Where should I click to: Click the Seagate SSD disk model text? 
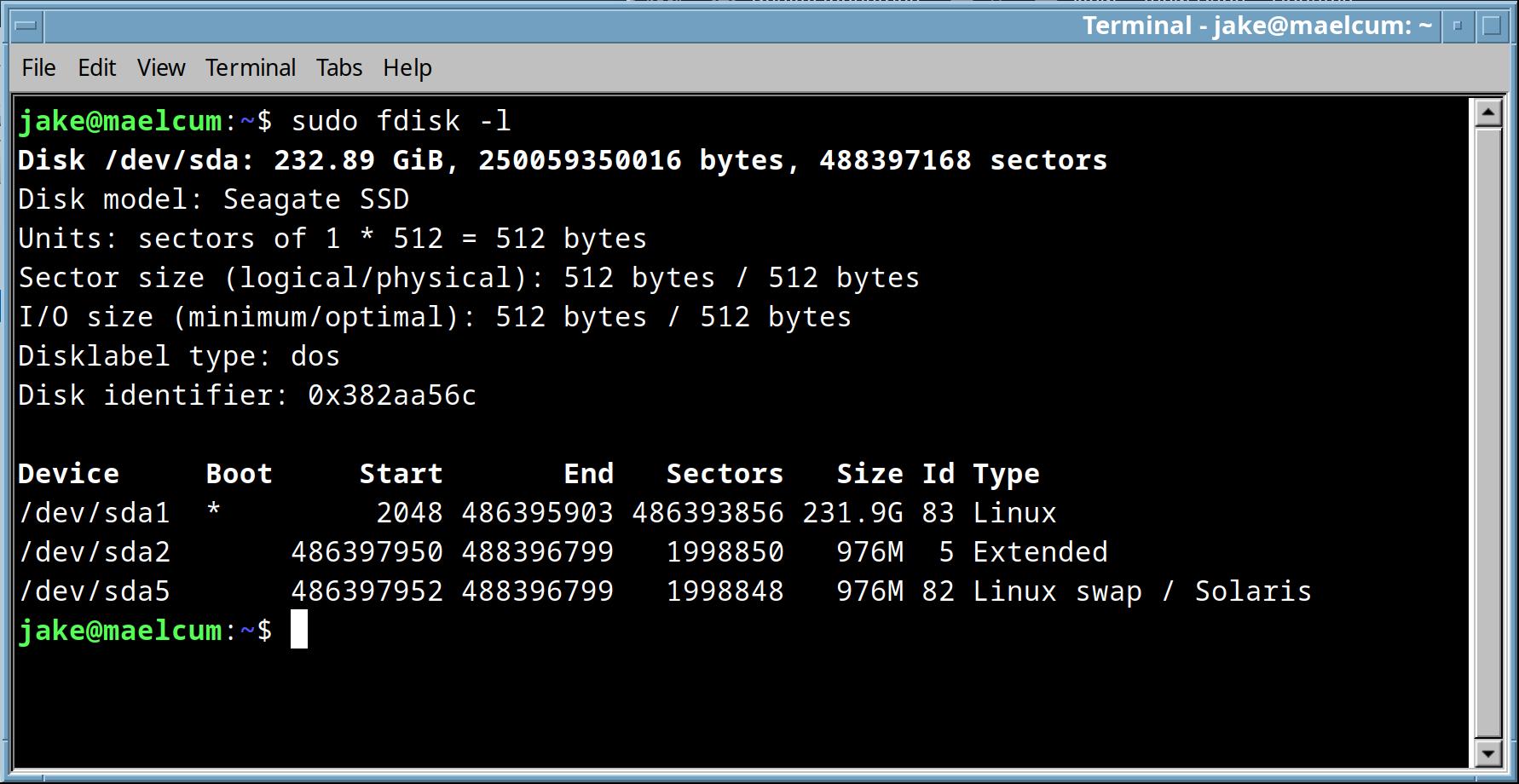coord(315,199)
